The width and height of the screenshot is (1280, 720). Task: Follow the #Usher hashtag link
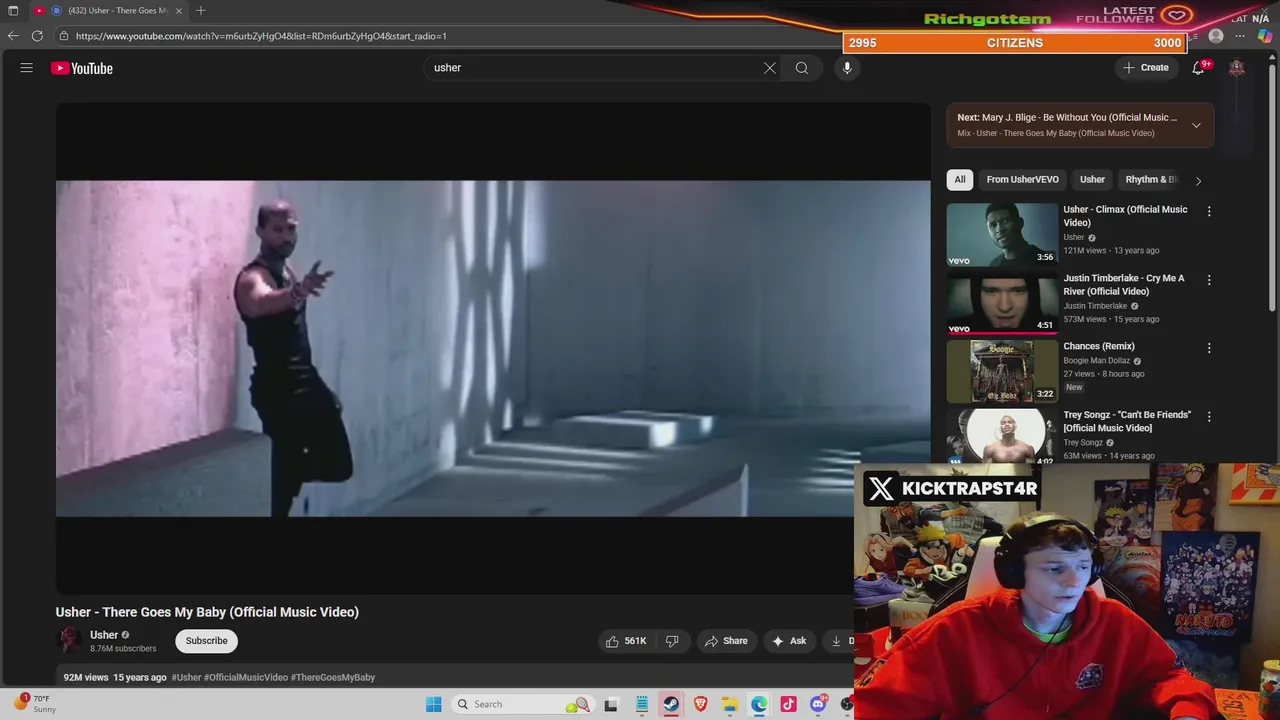click(186, 677)
